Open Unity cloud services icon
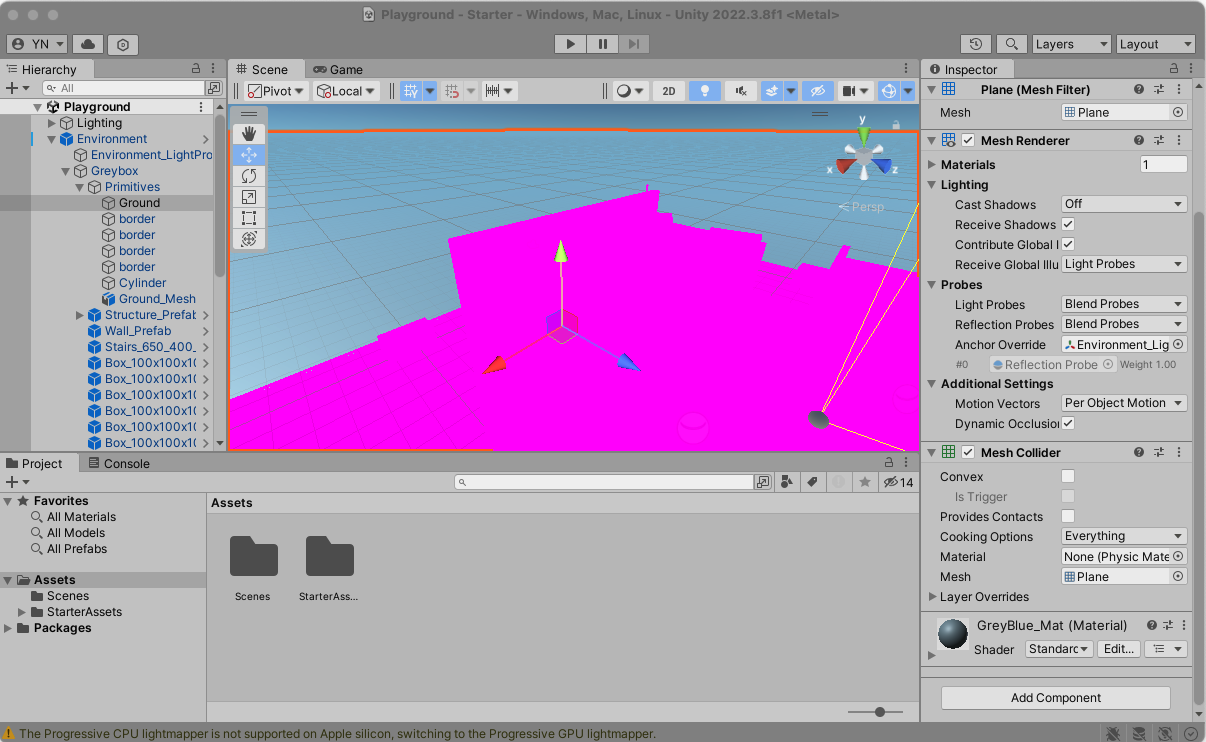The height and width of the screenshot is (742, 1206). coord(88,44)
